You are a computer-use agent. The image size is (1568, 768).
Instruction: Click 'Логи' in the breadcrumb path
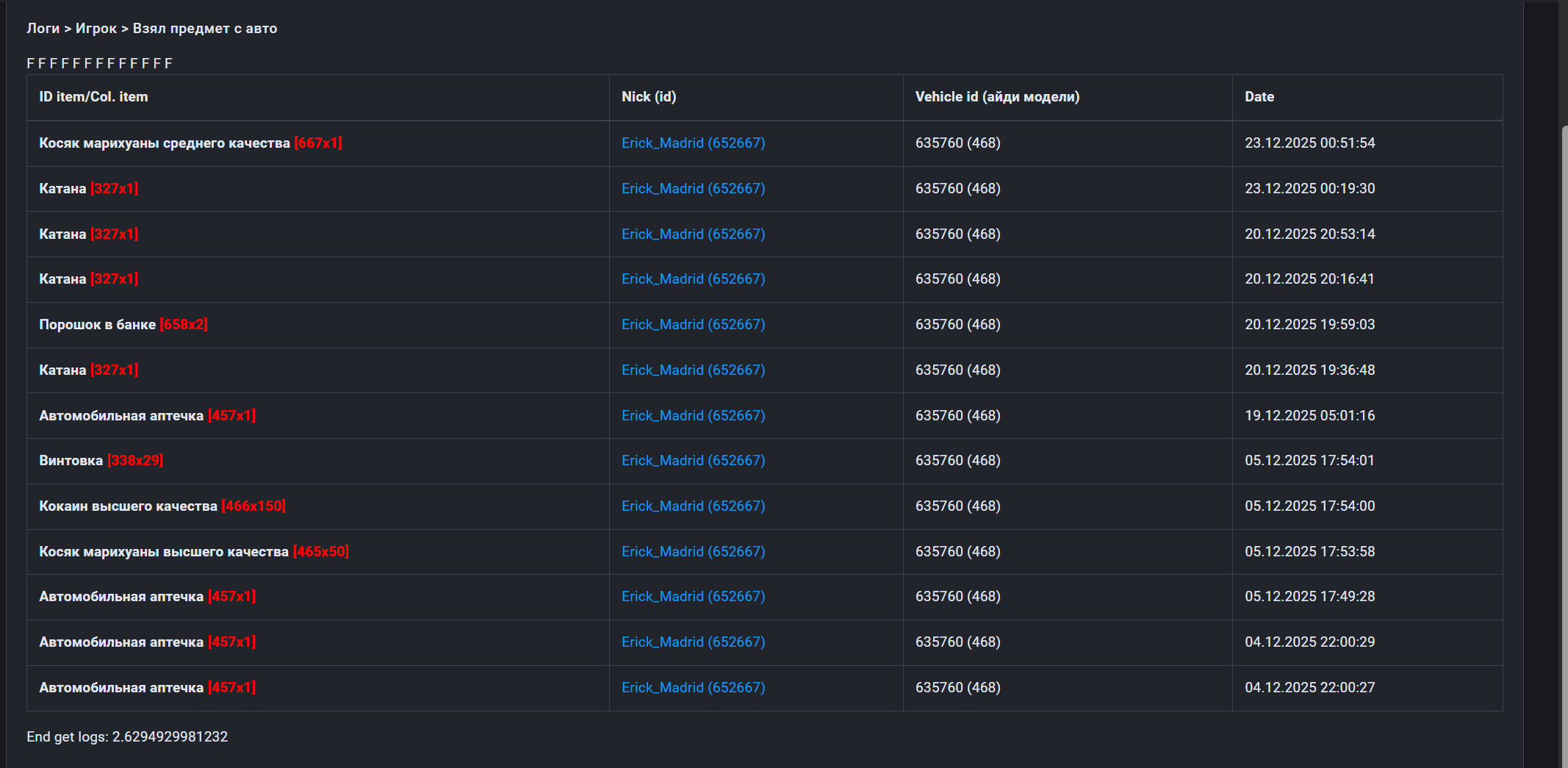tap(43, 29)
